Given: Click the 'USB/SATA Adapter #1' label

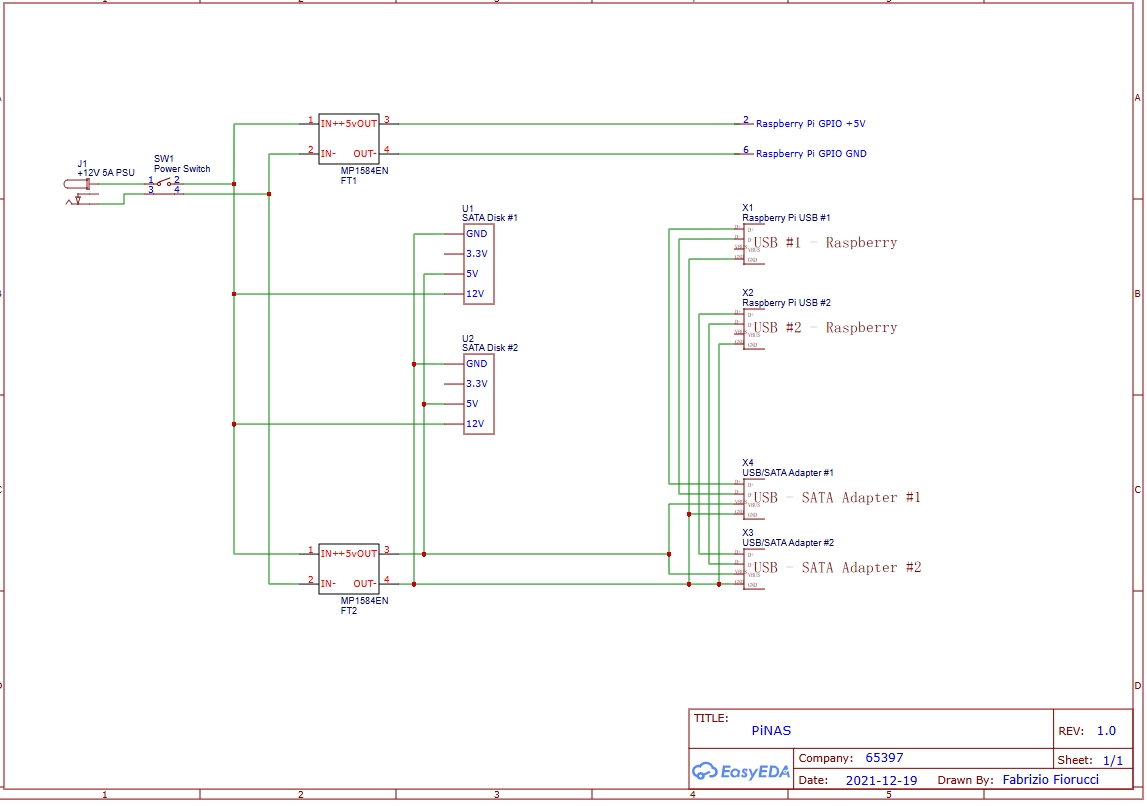Looking at the screenshot, I should pos(788,473).
